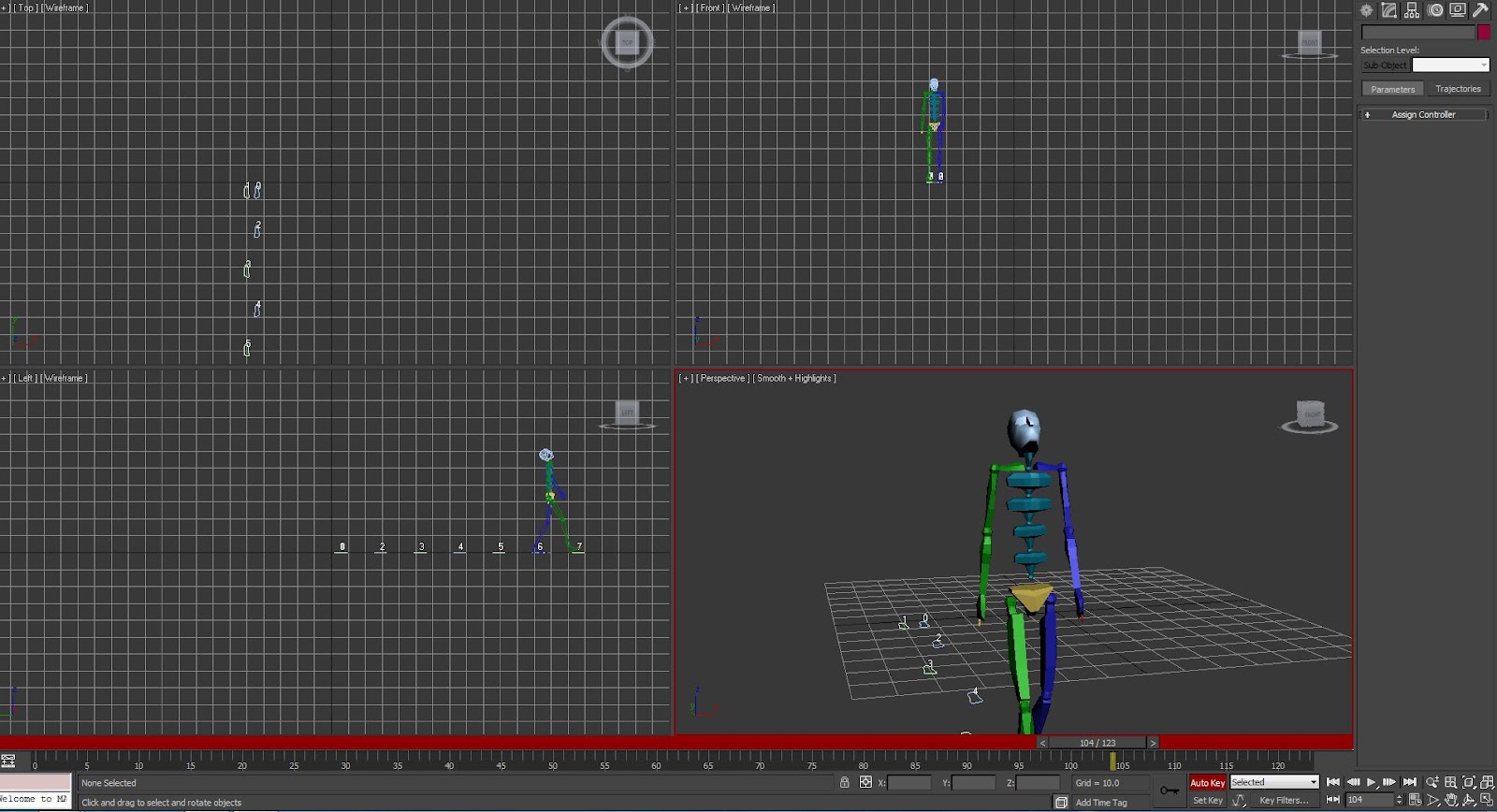
Task: Toggle Absolute/Offset transform mode icon
Action: tap(865, 782)
